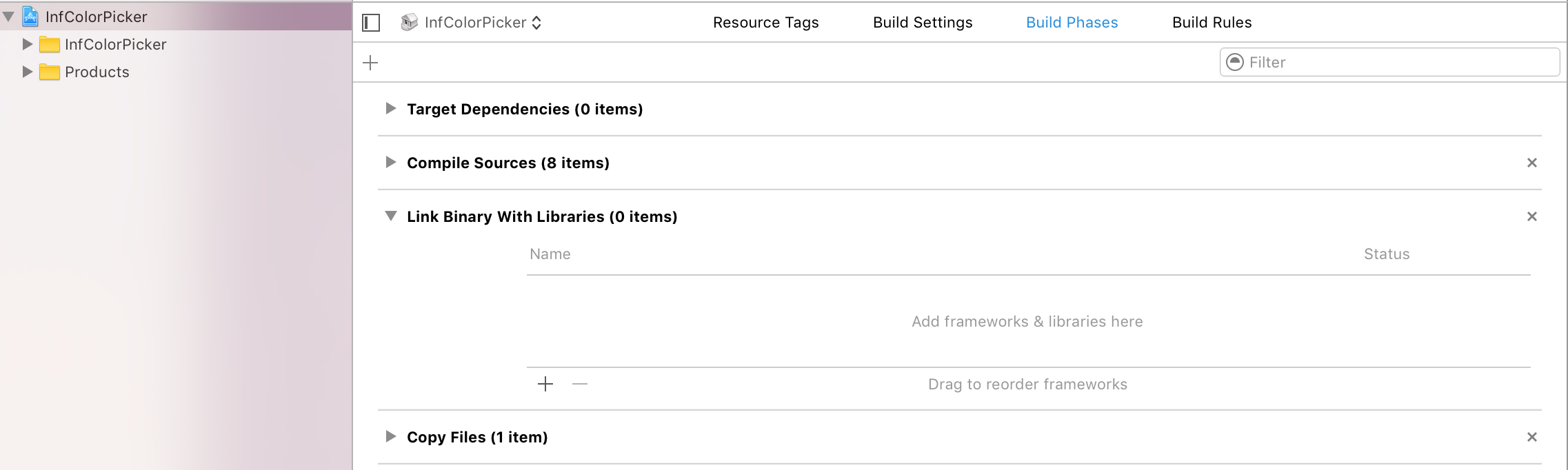1568x470 pixels.
Task: Open the Products folder icon in navigator
Action: coord(50,72)
